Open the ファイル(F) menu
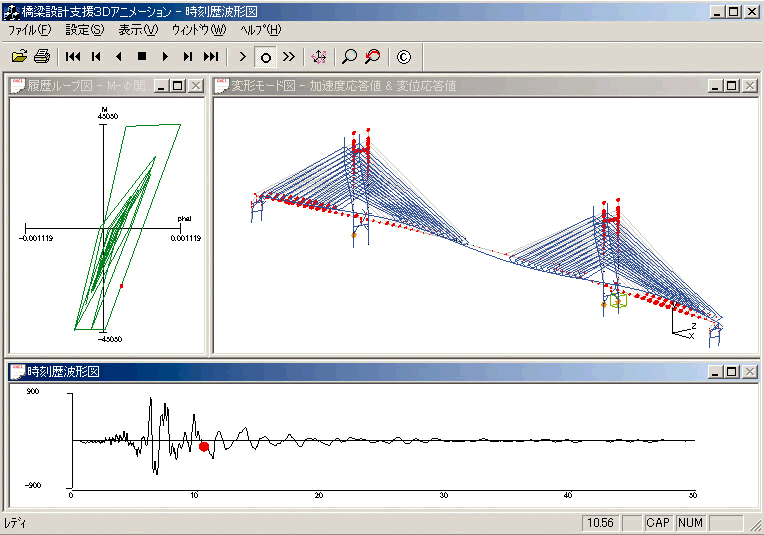 29,30
